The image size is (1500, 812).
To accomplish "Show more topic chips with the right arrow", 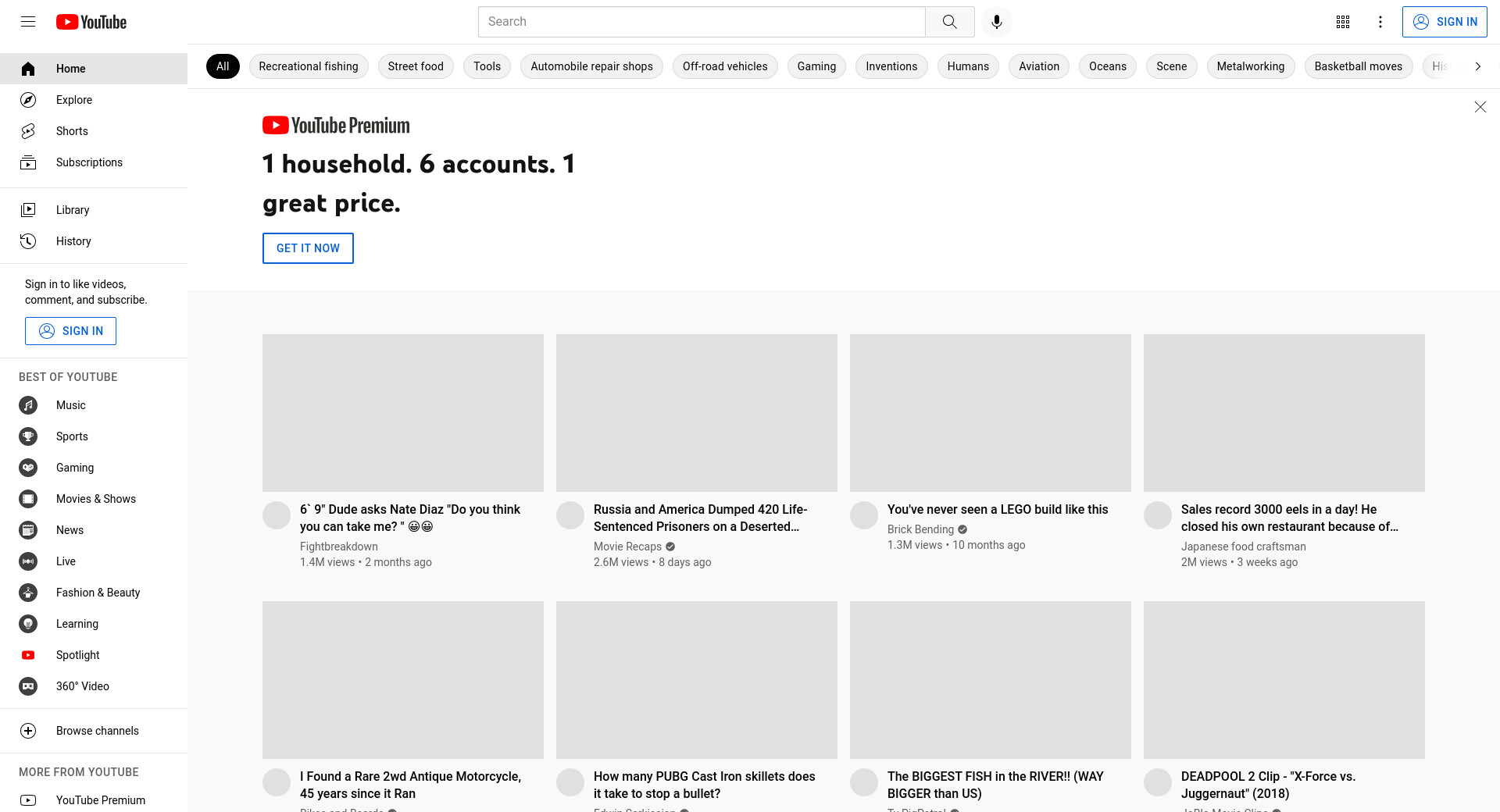I will point(1477,66).
